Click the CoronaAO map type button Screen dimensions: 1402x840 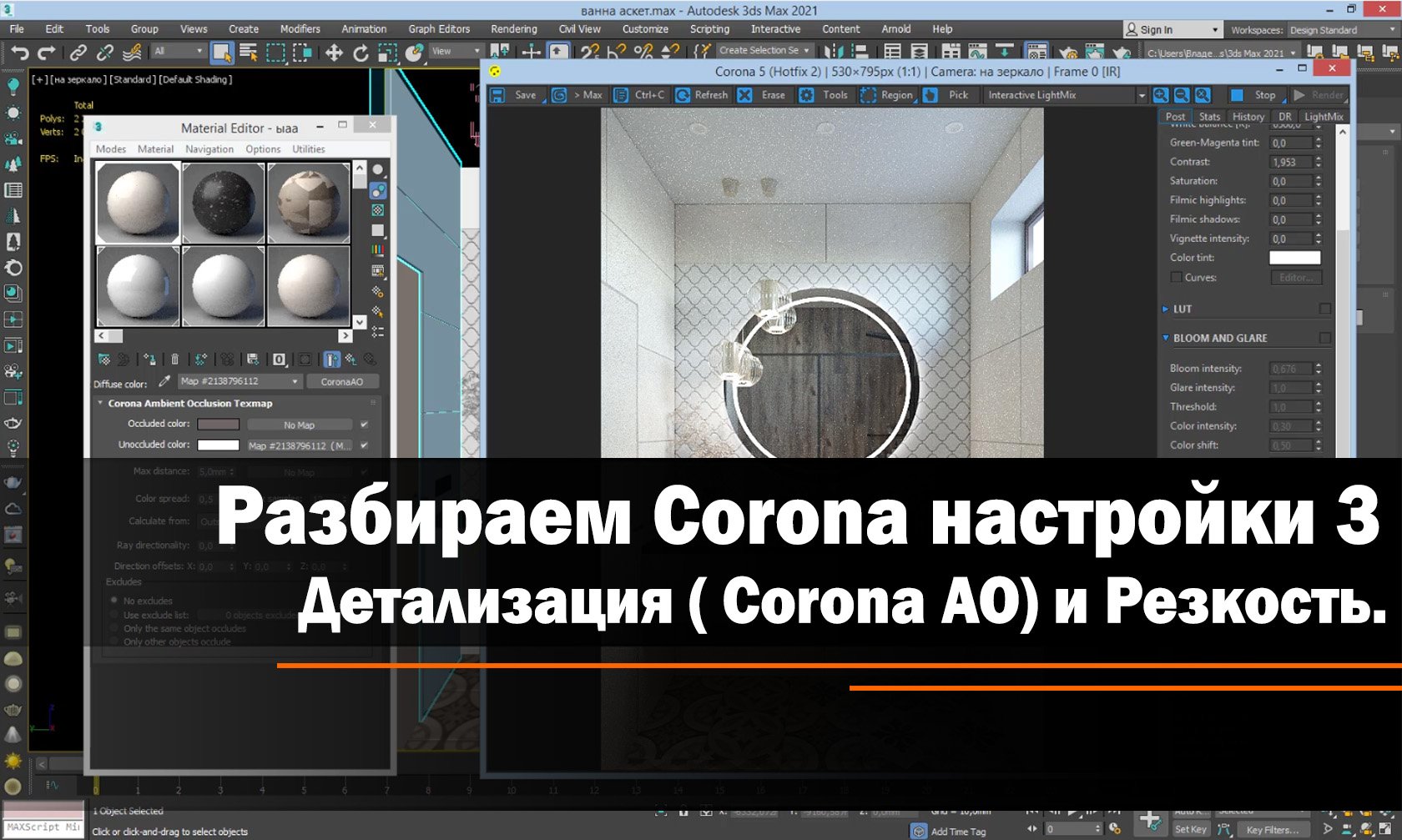(x=343, y=381)
